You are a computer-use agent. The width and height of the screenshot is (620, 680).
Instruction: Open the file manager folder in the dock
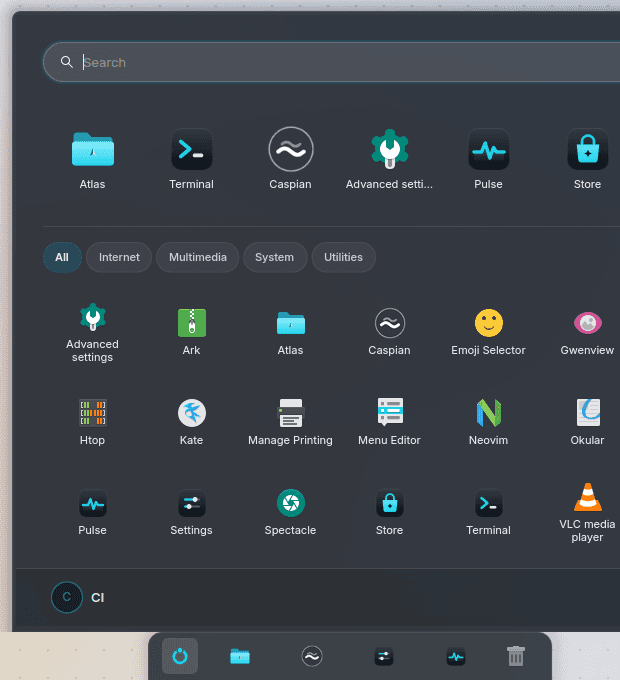240,656
